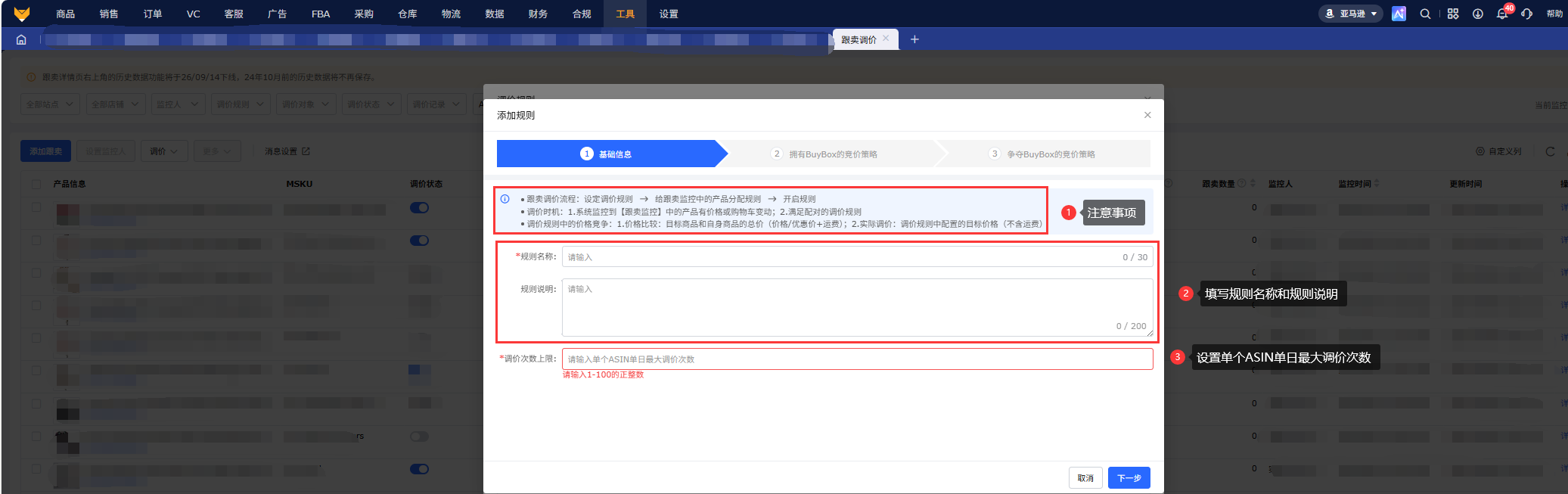Open the 调价状态 filter dropdown
Viewport: 1568px width, 494px height.
371,104
